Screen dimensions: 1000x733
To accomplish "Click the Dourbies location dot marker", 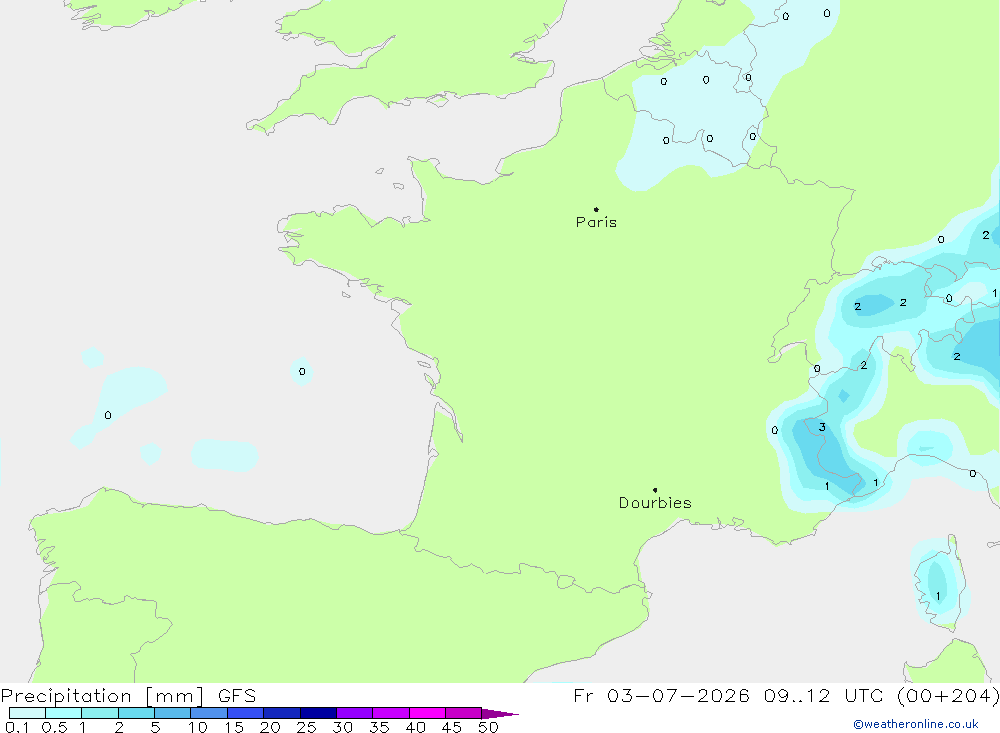I will (x=655, y=490).
